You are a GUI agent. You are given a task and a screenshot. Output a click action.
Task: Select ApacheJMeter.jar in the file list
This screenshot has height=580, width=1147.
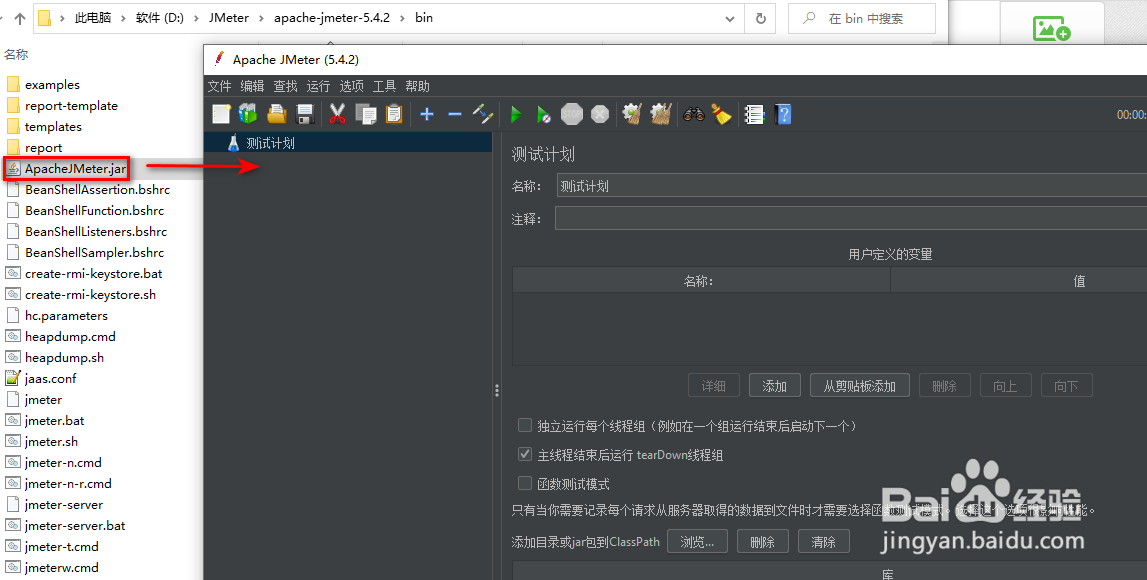(67, 168)
